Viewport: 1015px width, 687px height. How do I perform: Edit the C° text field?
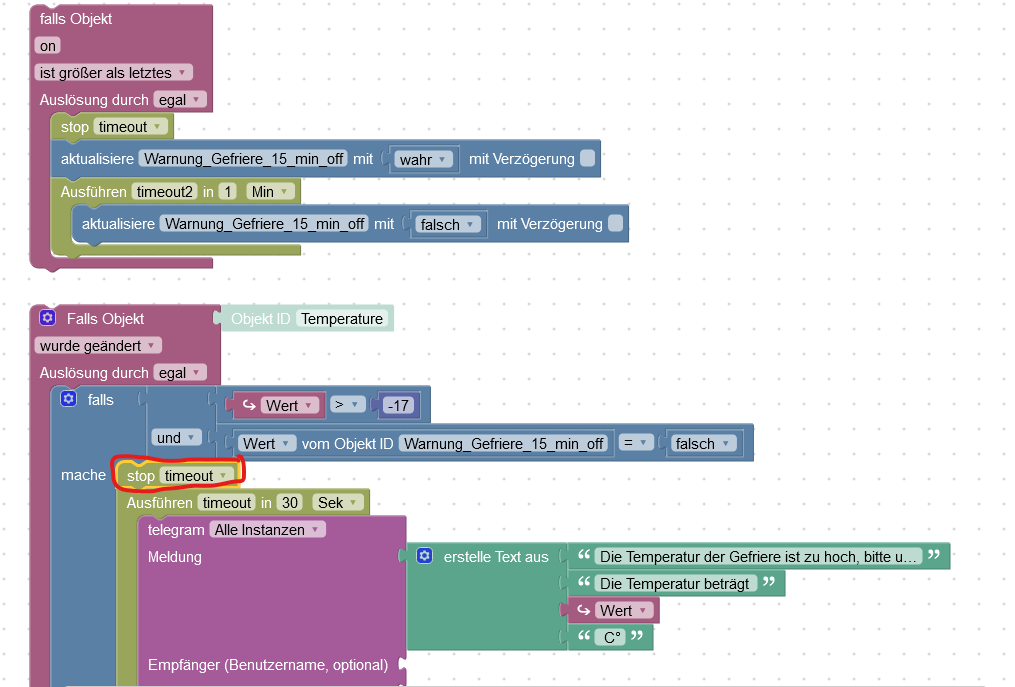click(612, 637)
